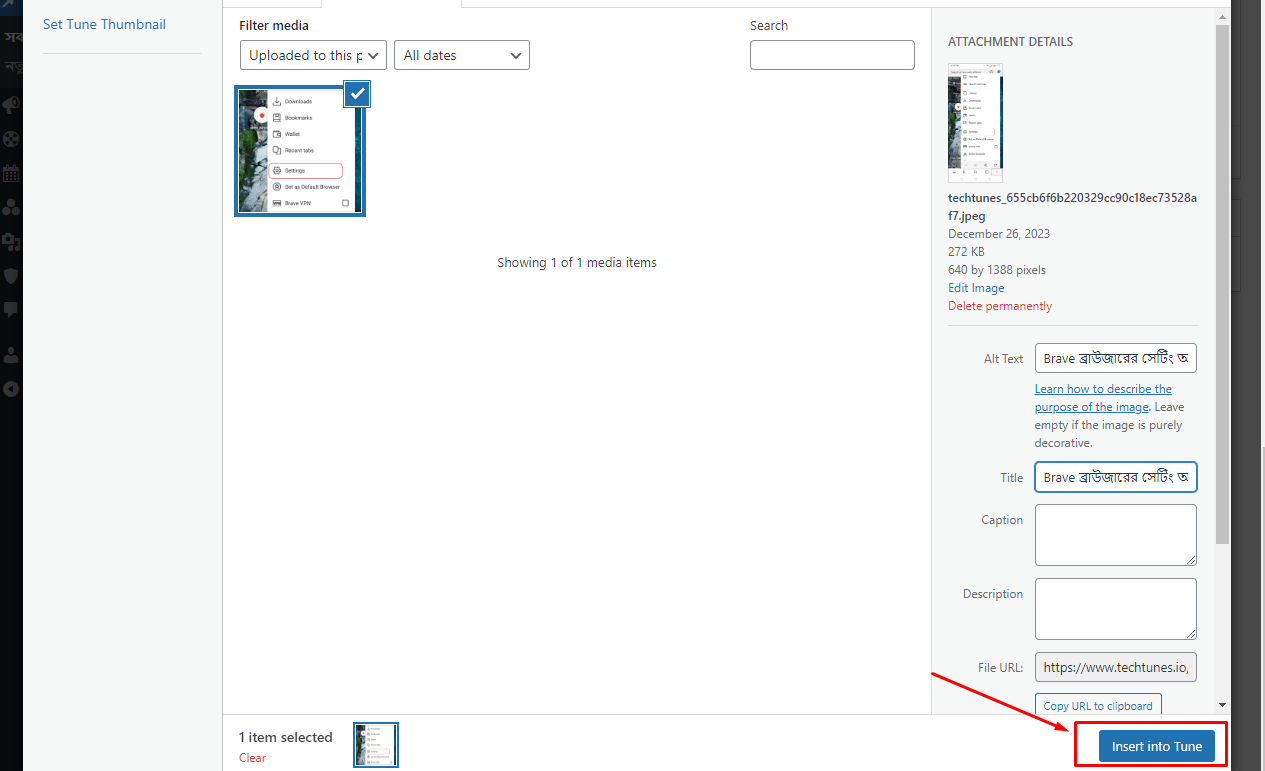The image size is (1265, 771).
Task: Click the attachment details preview image
Action: click(975, 122)
